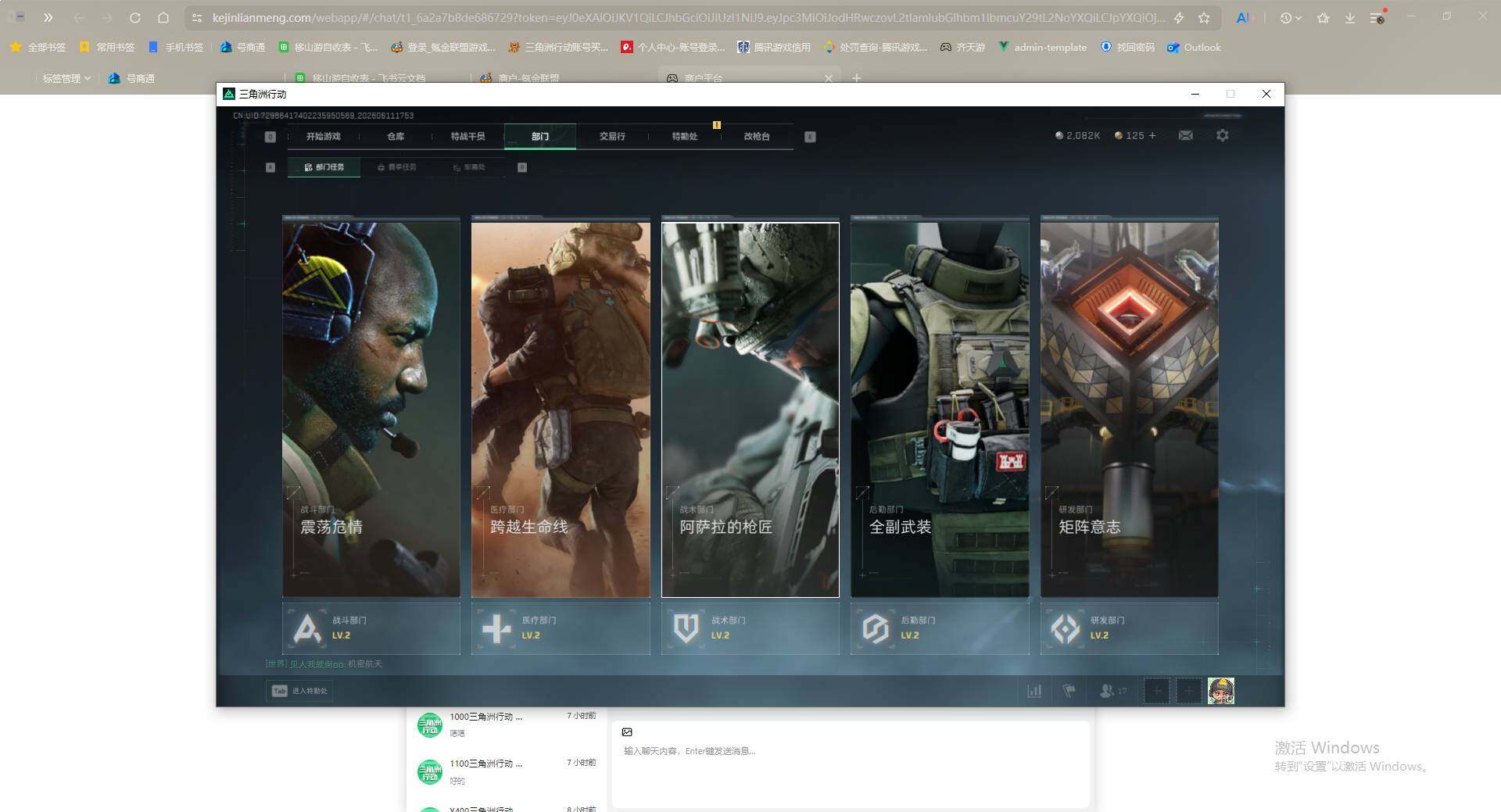Open the 全部书签 bookmarks folder
Screen dimensions: 1501x812
click(38, 47)
